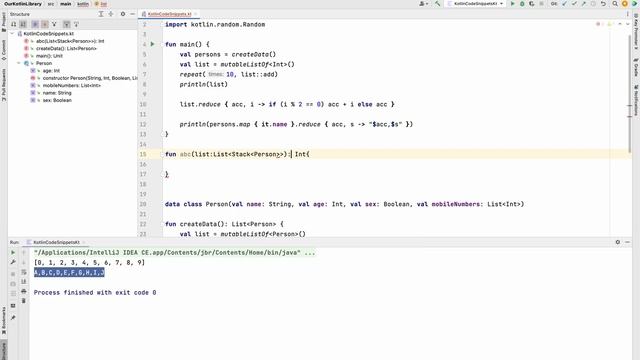Click the rollback/undo arrow icon in toolbar
Screen dimensions: 640x360
pyautogui.click(x=603, y=4)
